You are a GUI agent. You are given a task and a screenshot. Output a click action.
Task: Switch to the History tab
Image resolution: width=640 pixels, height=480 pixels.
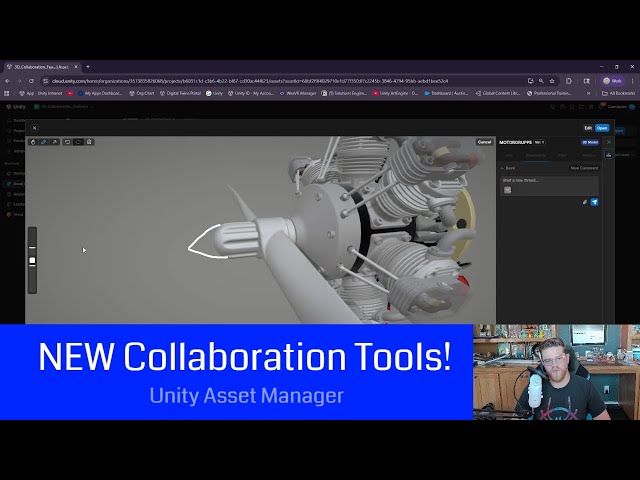pyautogui.click(x=589, y=156)
